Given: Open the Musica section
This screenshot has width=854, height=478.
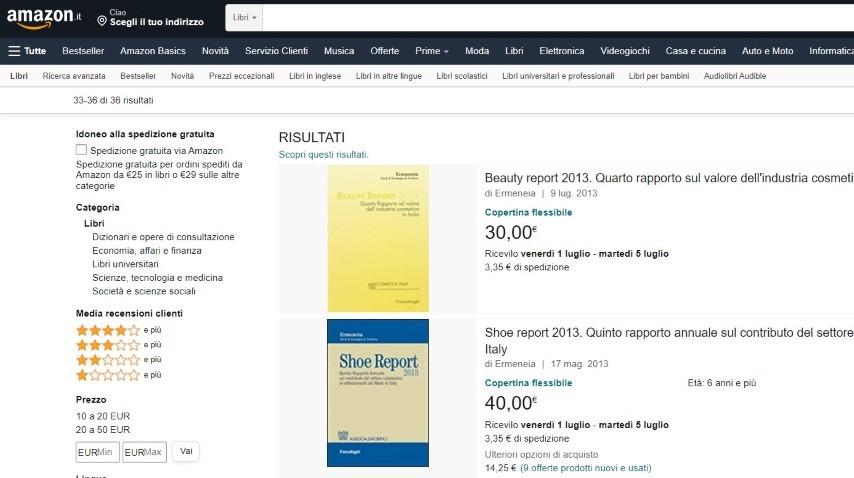Looking at the screenshot, I should (x=339, y=51).
